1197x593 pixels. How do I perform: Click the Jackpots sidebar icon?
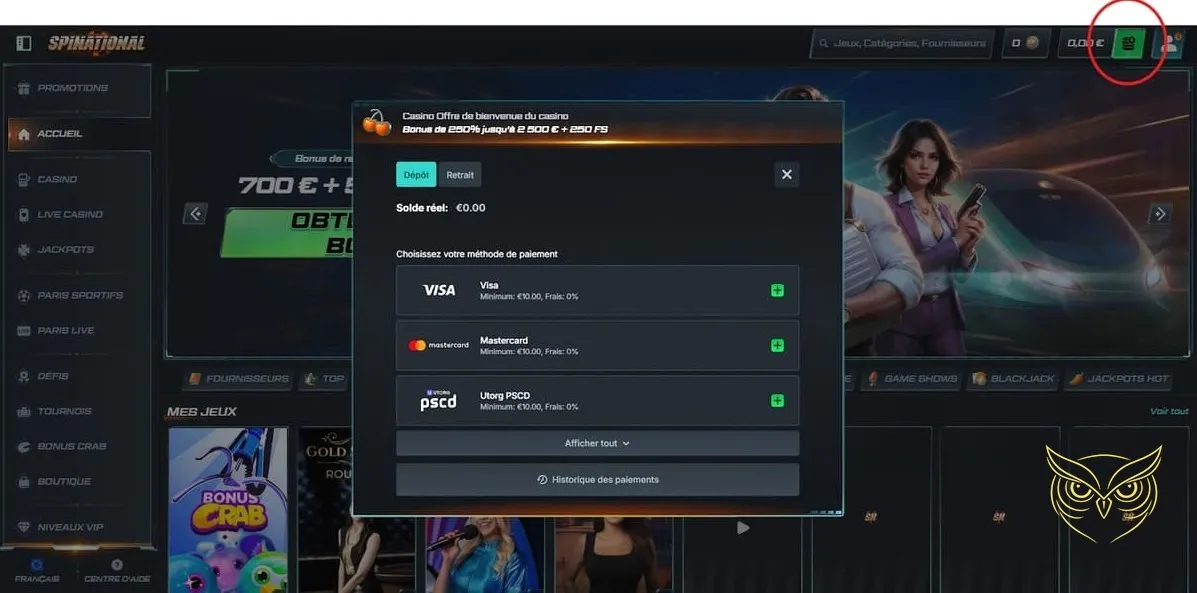pyautogui.click(x=22, y=249)
